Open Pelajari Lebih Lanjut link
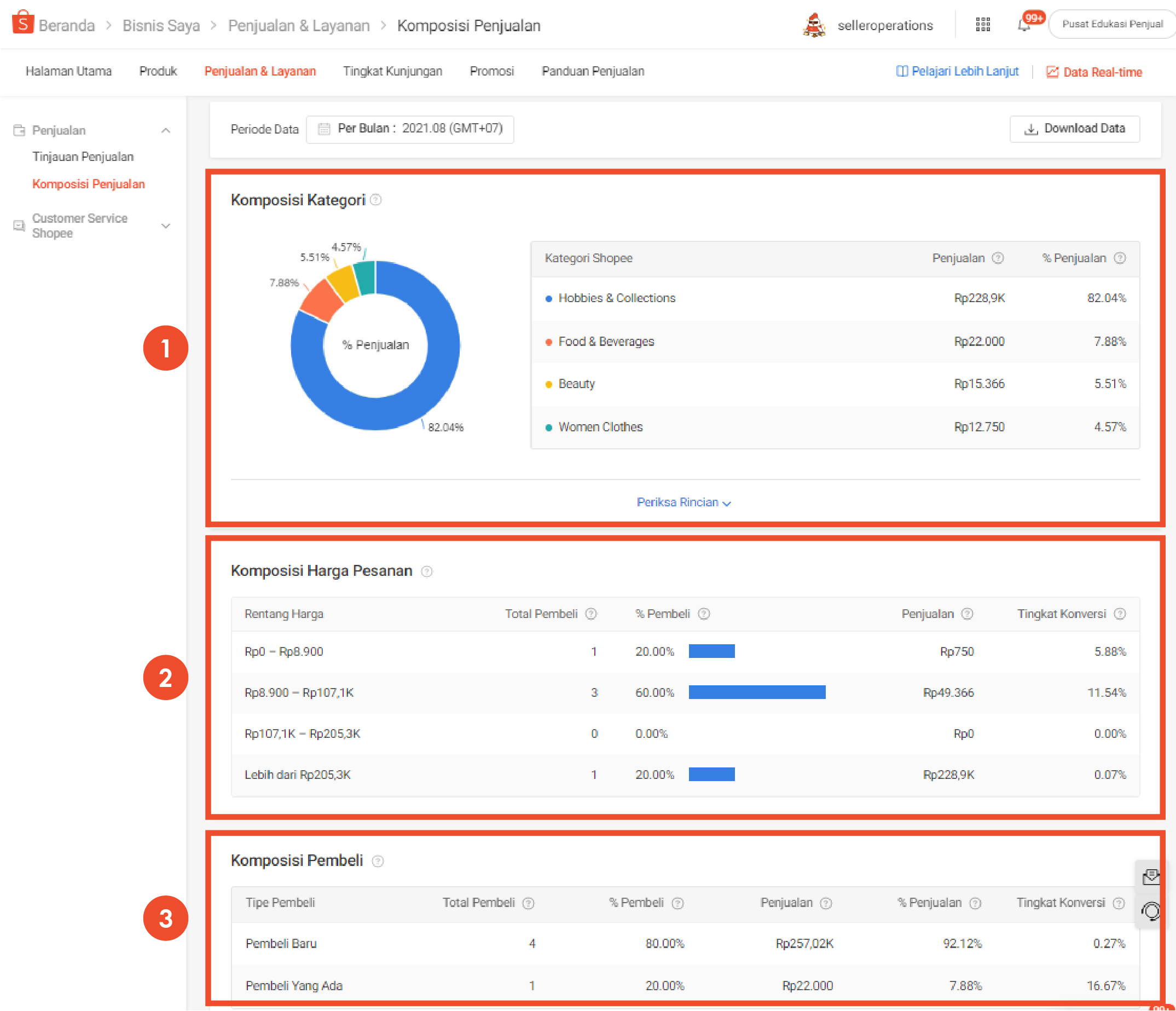 pyautogui.click(x=957, y=72)
